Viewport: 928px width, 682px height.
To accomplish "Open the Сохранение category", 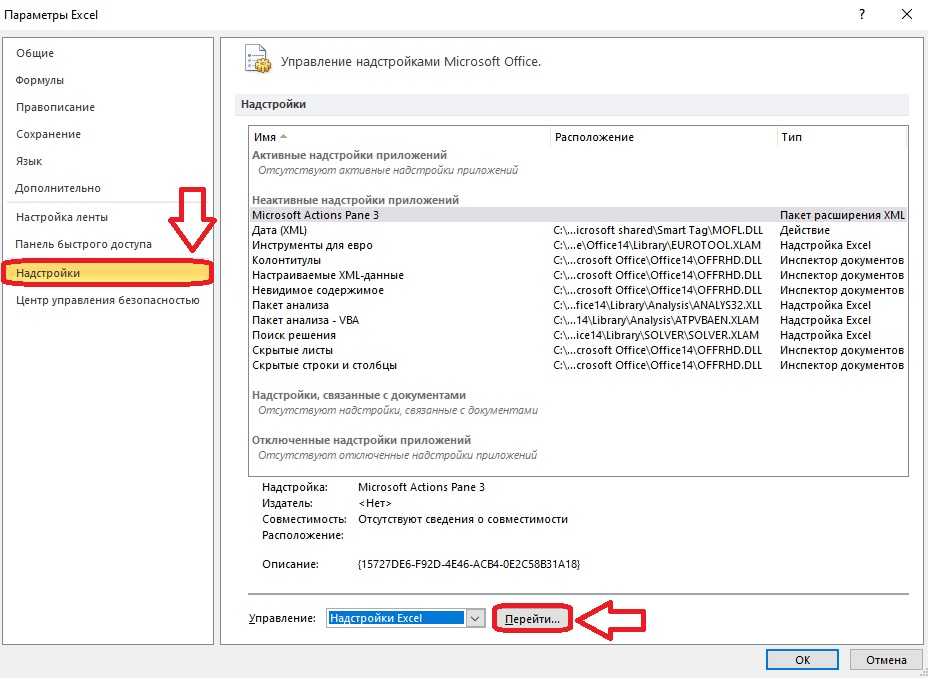I will 48,134.
